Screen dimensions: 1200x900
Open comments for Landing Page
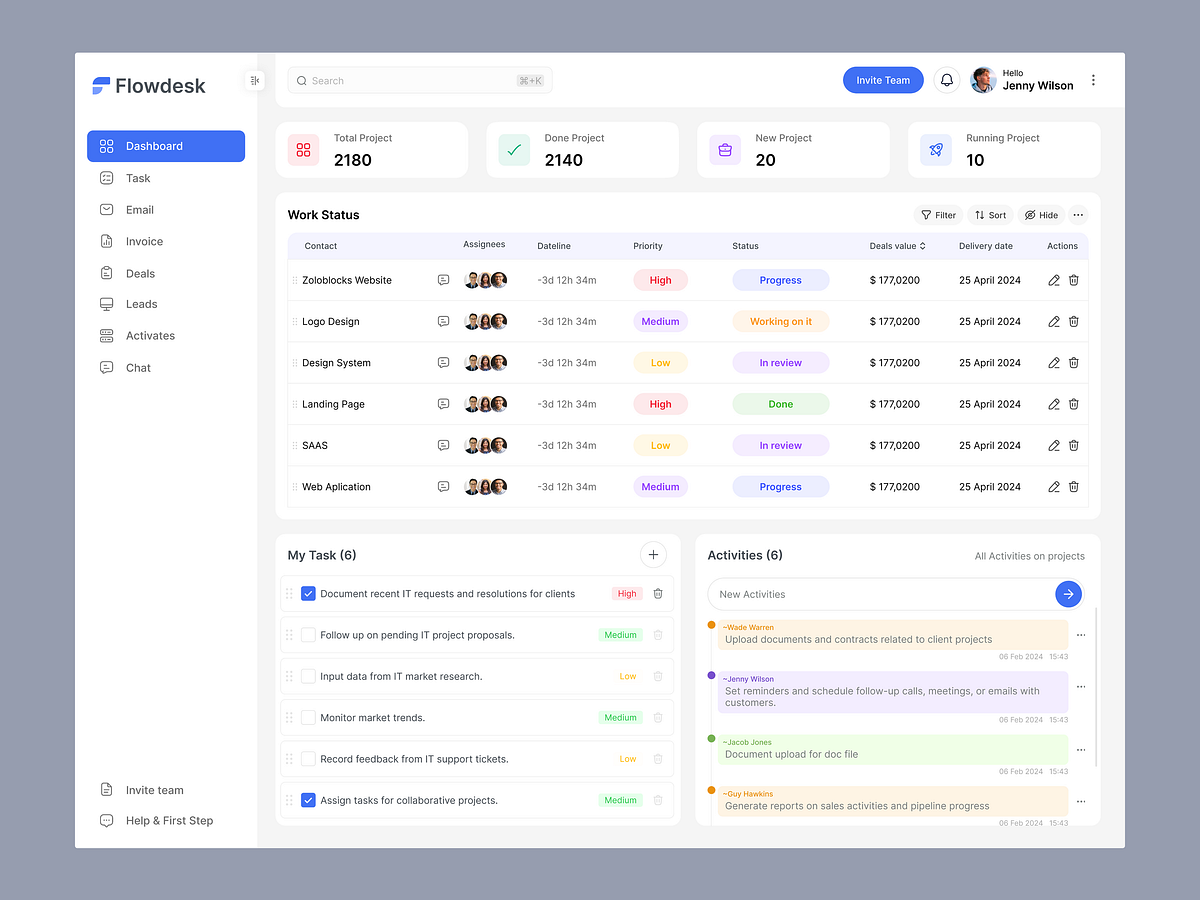pos(443,404)
